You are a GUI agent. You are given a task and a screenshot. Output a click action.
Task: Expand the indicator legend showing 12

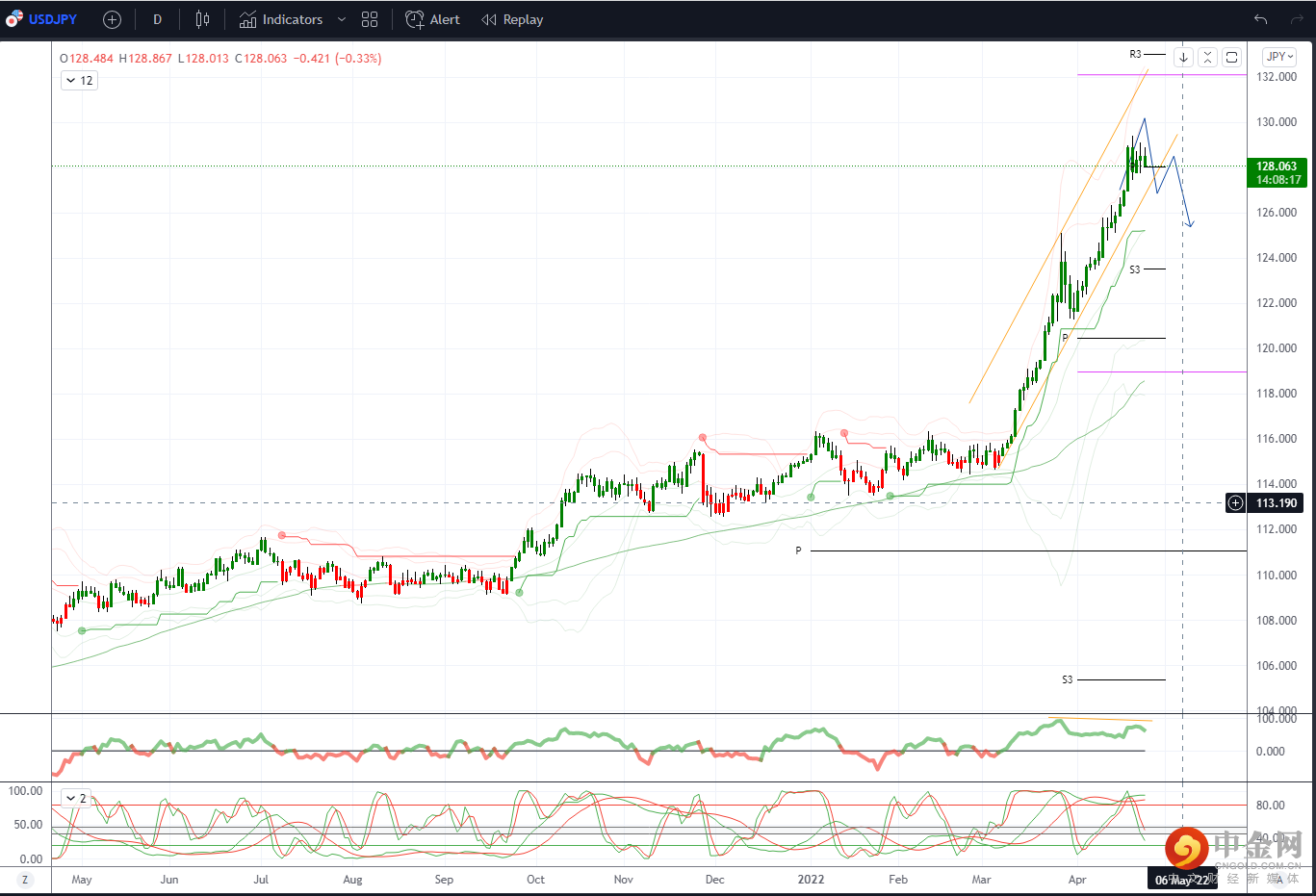(x=79, y=81)
